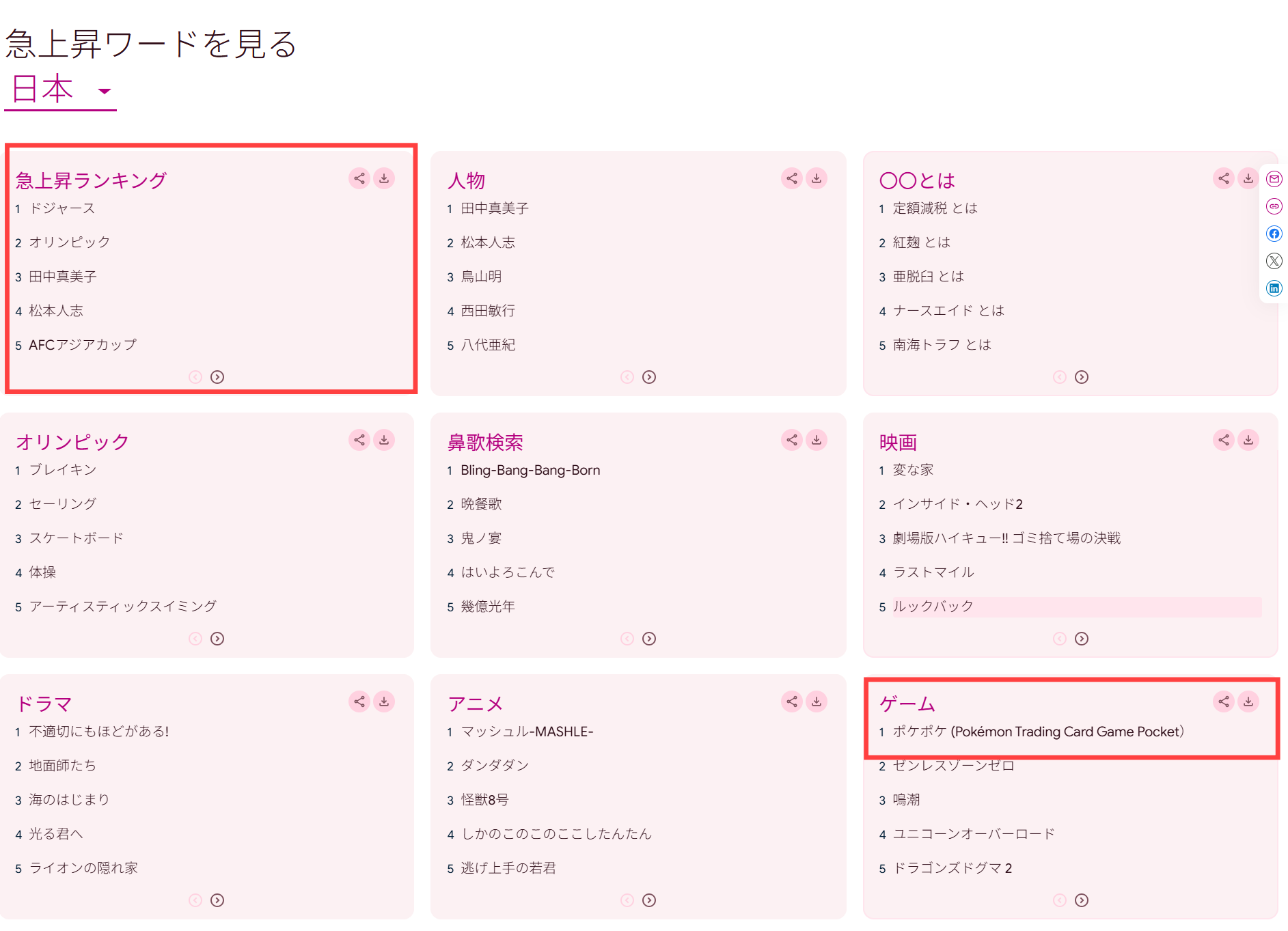The image size is (1288, 931).
Task: Download the ドラマ card
Action: [384, 701]
